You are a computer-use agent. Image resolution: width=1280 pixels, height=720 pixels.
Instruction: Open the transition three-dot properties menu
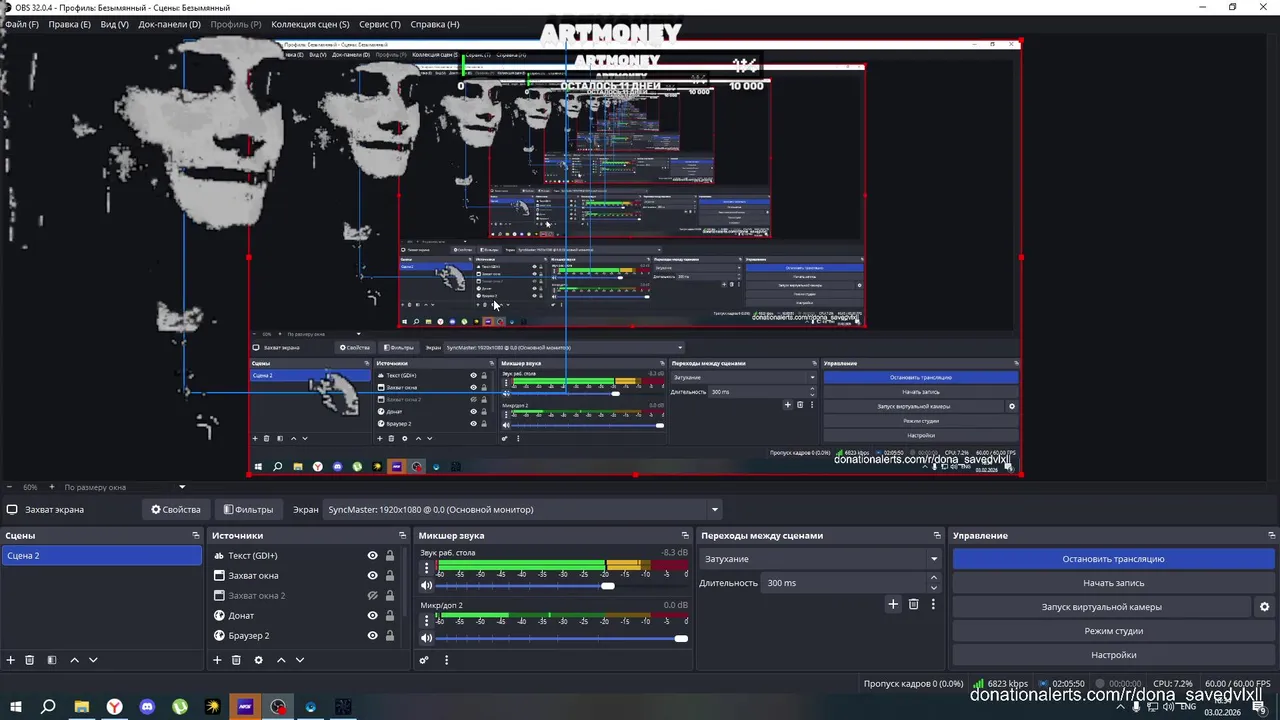(x=933, y=604)
